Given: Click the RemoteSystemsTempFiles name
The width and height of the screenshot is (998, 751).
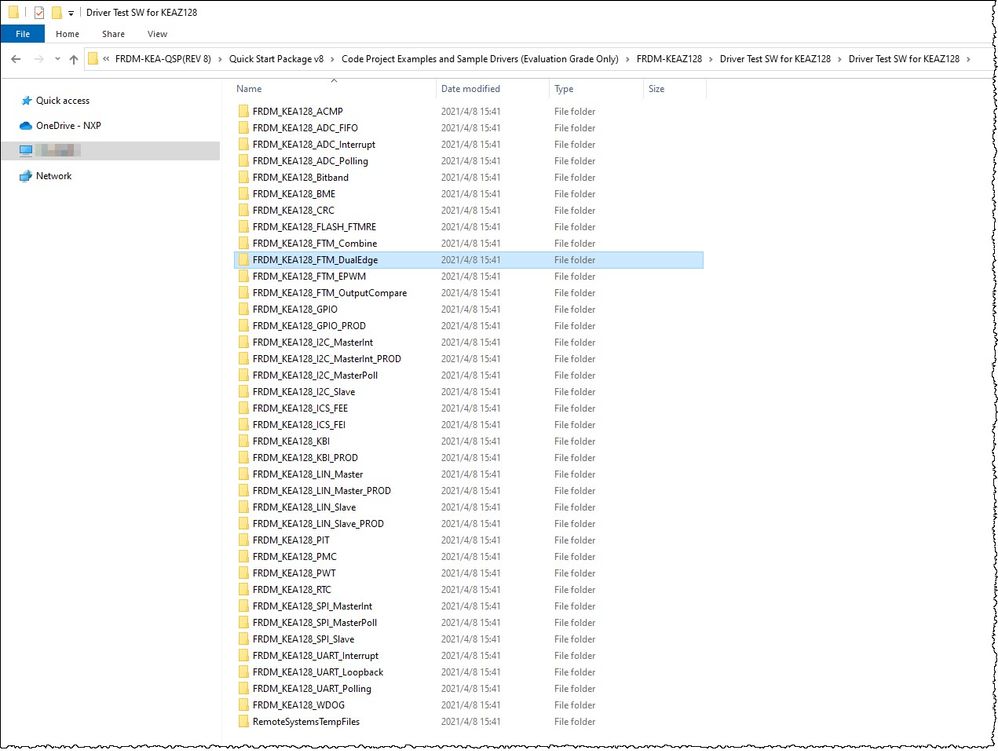Looking at the screenshot, I should (306, 722).
